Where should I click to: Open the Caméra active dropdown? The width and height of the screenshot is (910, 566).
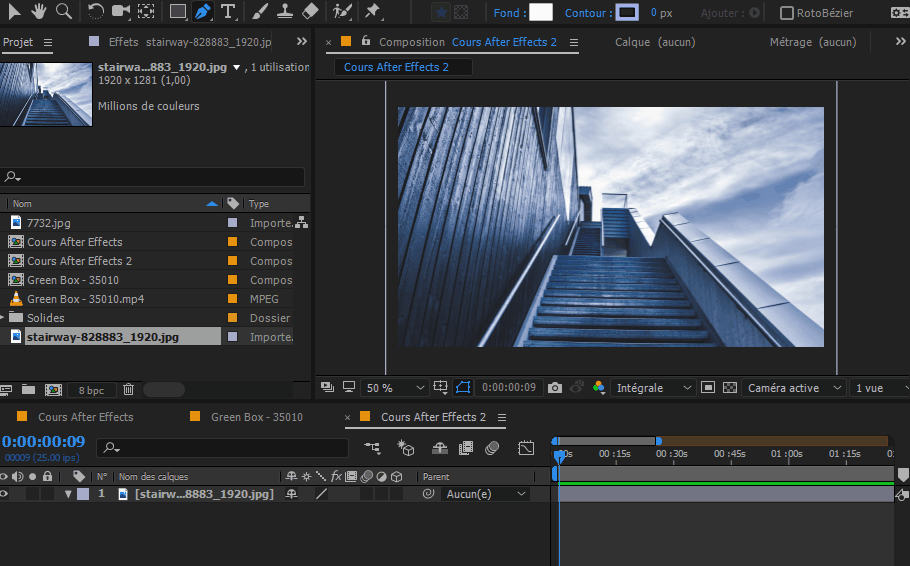[793, 388]
